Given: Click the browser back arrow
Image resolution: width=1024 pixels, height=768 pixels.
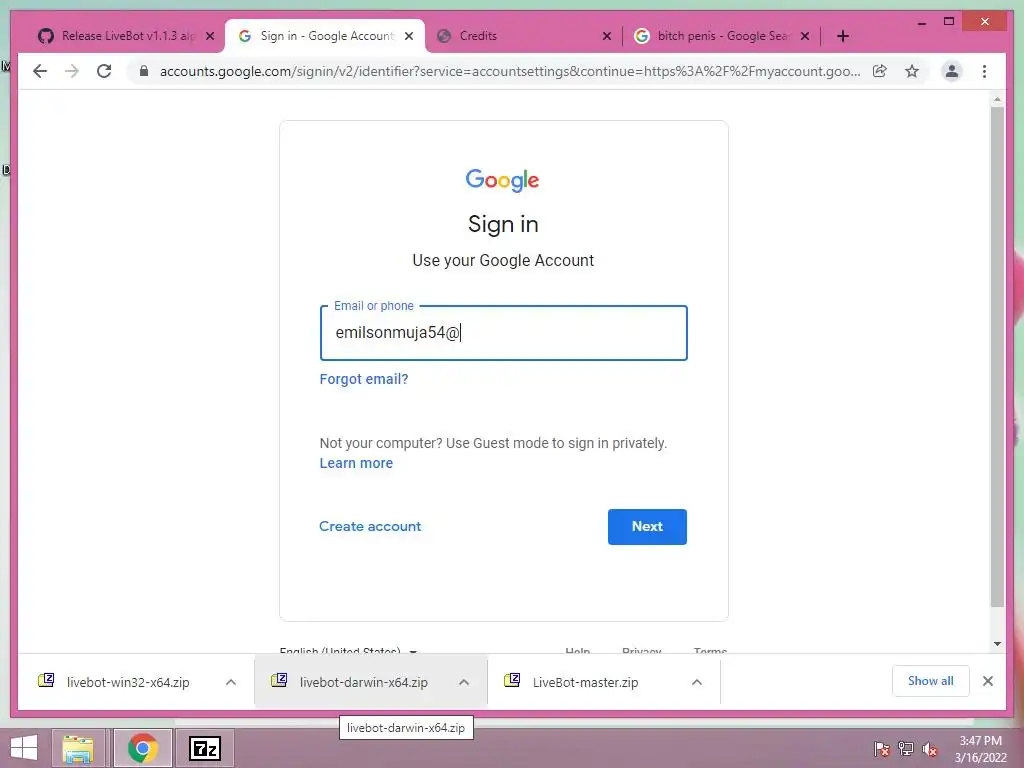Looking at the screenshot, I should point(40,71).
